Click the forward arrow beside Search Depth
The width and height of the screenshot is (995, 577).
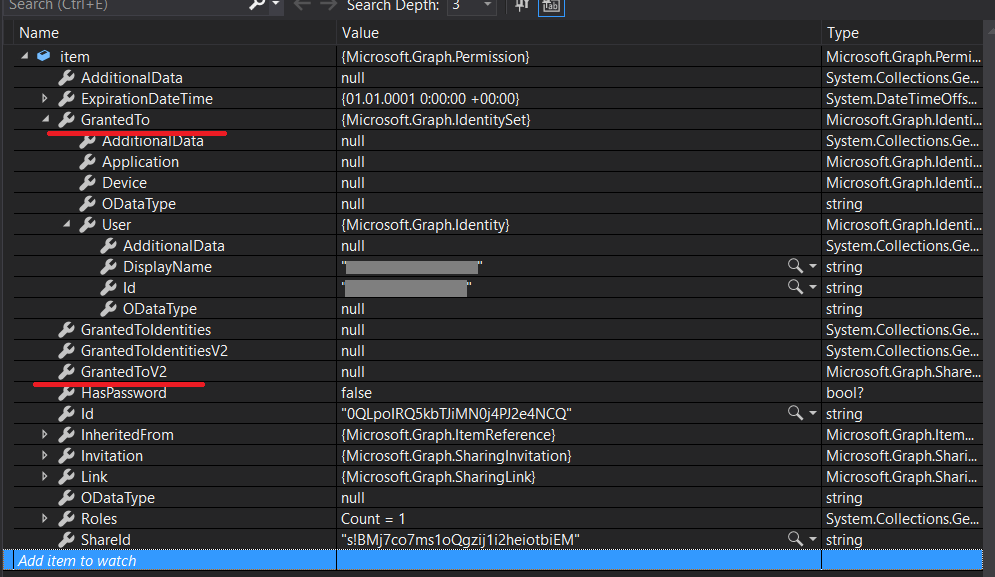coord(328,5)
